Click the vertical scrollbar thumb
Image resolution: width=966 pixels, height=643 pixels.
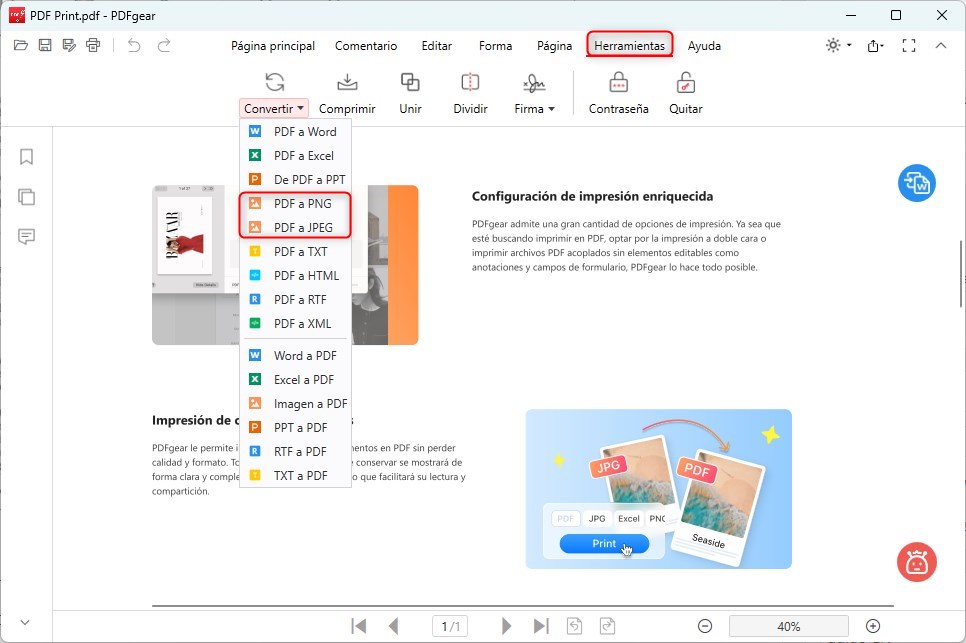coord(961,273)
